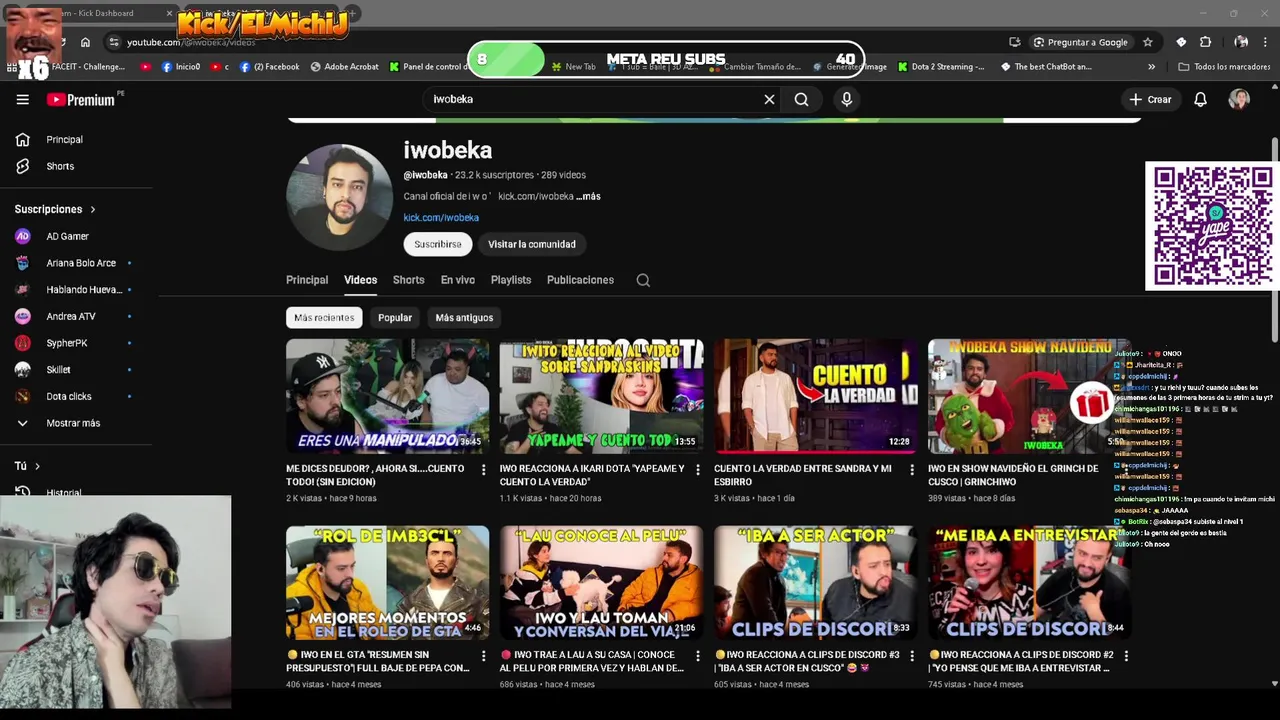
Task: Open AD Gamer subscription channel
Action: click(68, 236)
